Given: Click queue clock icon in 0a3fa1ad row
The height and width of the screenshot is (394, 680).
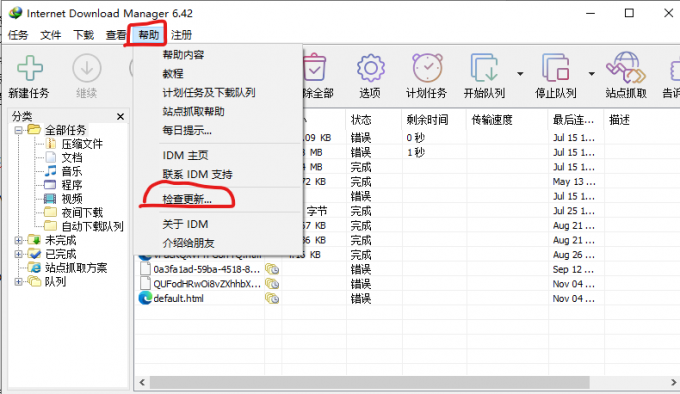Looking at the screenshot, I should pyautogui.click(x=272, y=270).
